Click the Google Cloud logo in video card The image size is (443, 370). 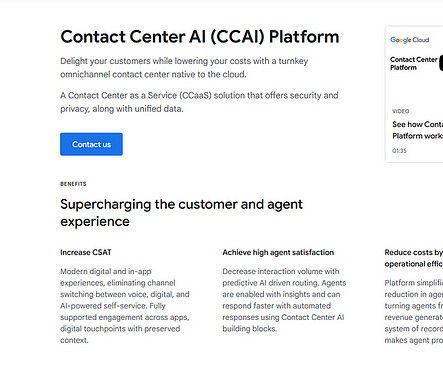coord(409,40)
